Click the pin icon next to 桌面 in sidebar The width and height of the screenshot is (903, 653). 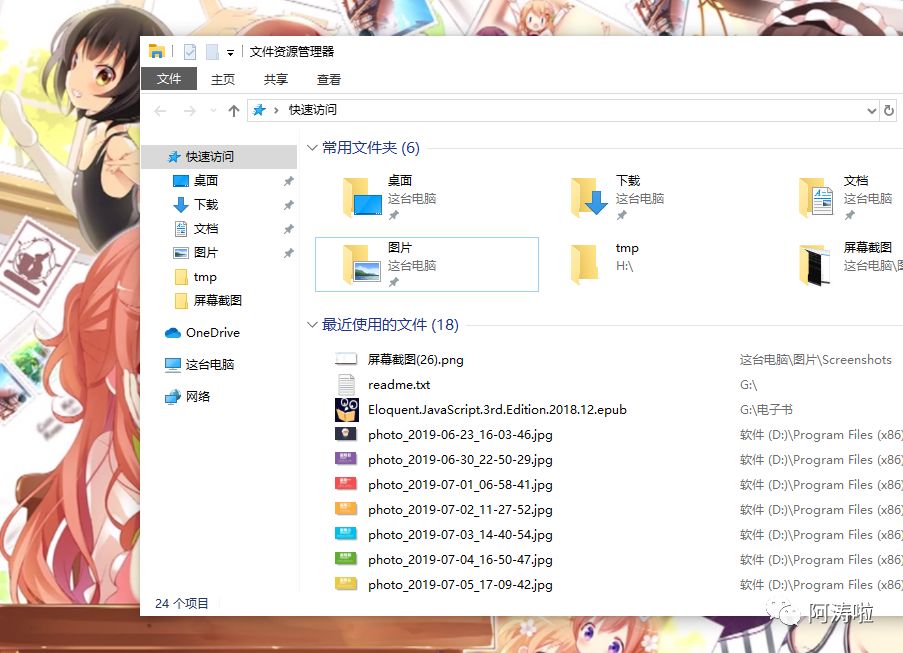point(289,181)
